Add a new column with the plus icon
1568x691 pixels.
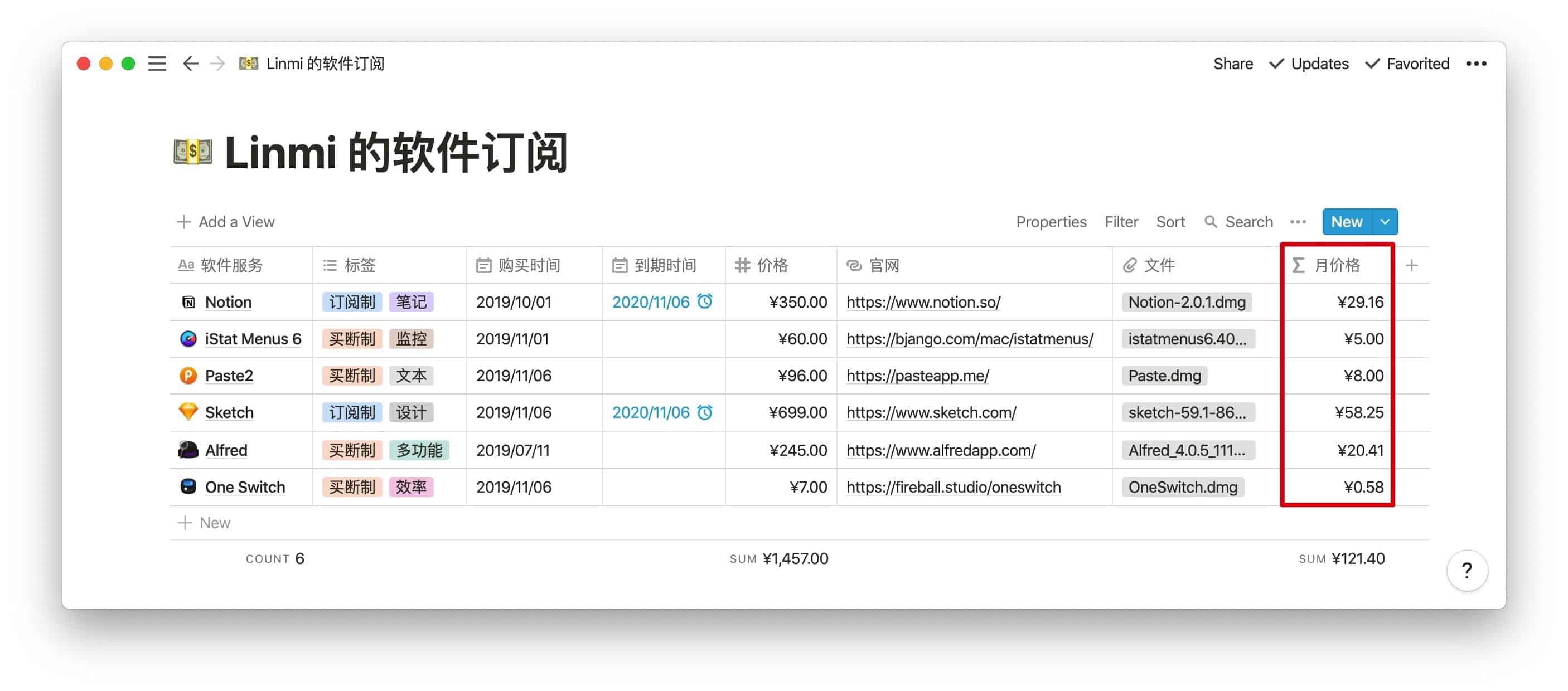(1411, 265)
